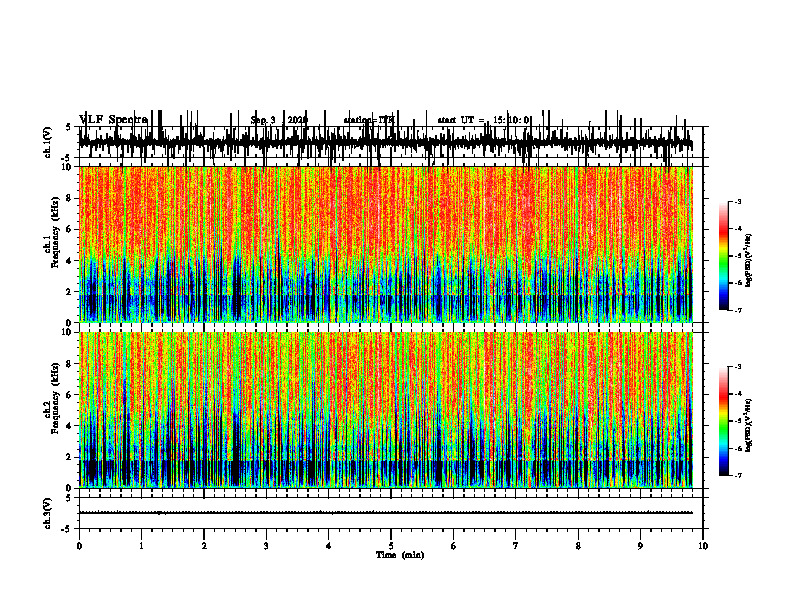792x612 pixels.
Task: Click the ch.1 colorbar '-7' value
Action: pos(737,310)
